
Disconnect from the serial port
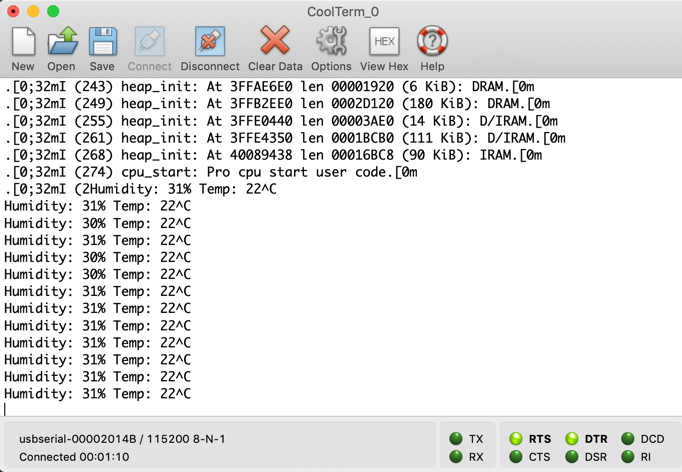tap(210, 42)
